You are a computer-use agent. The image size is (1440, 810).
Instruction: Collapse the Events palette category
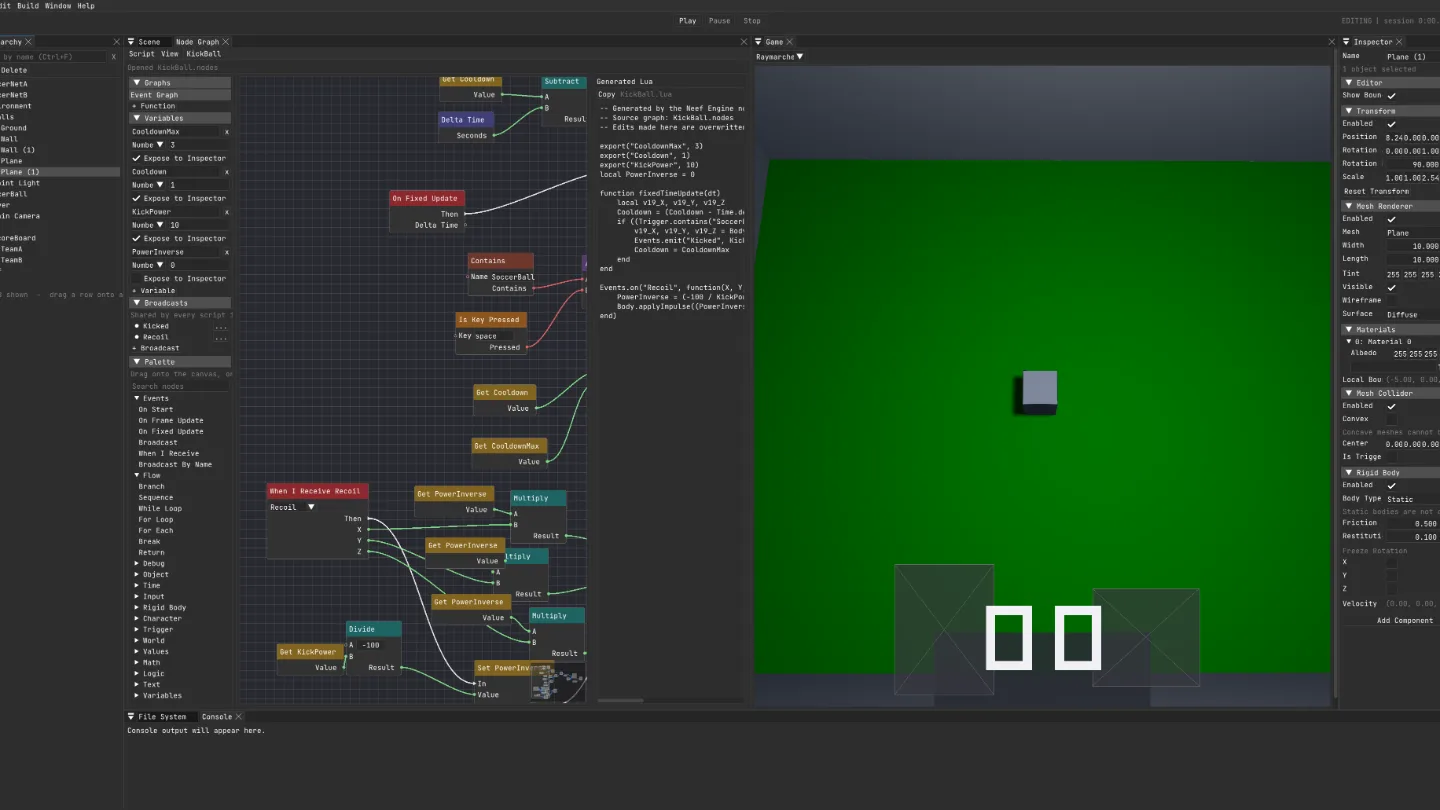[x=137, y=398]
